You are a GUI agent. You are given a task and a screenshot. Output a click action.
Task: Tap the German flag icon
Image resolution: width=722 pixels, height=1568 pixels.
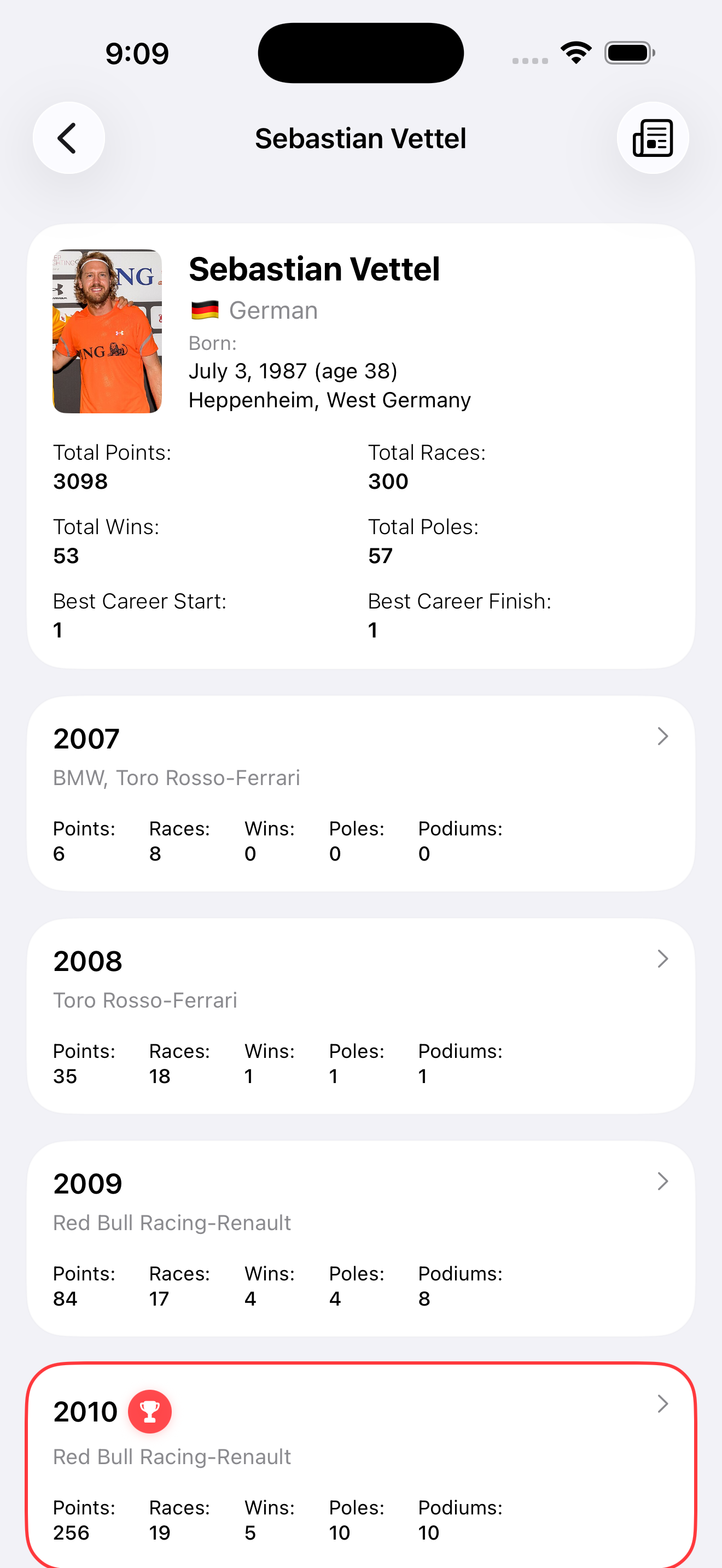(205, 311)
